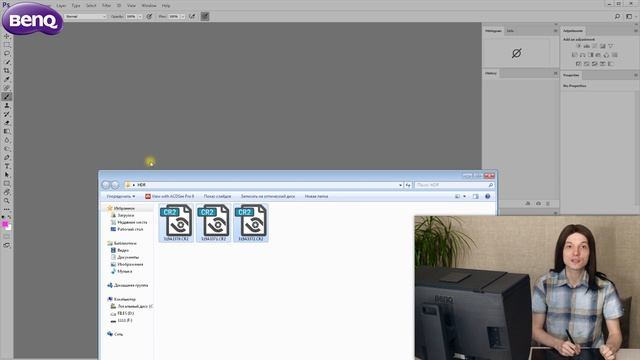Add a Brightness/Contrast adjustment
The width and height of the screenshot is (640, 360).
(x=578, y=46)
